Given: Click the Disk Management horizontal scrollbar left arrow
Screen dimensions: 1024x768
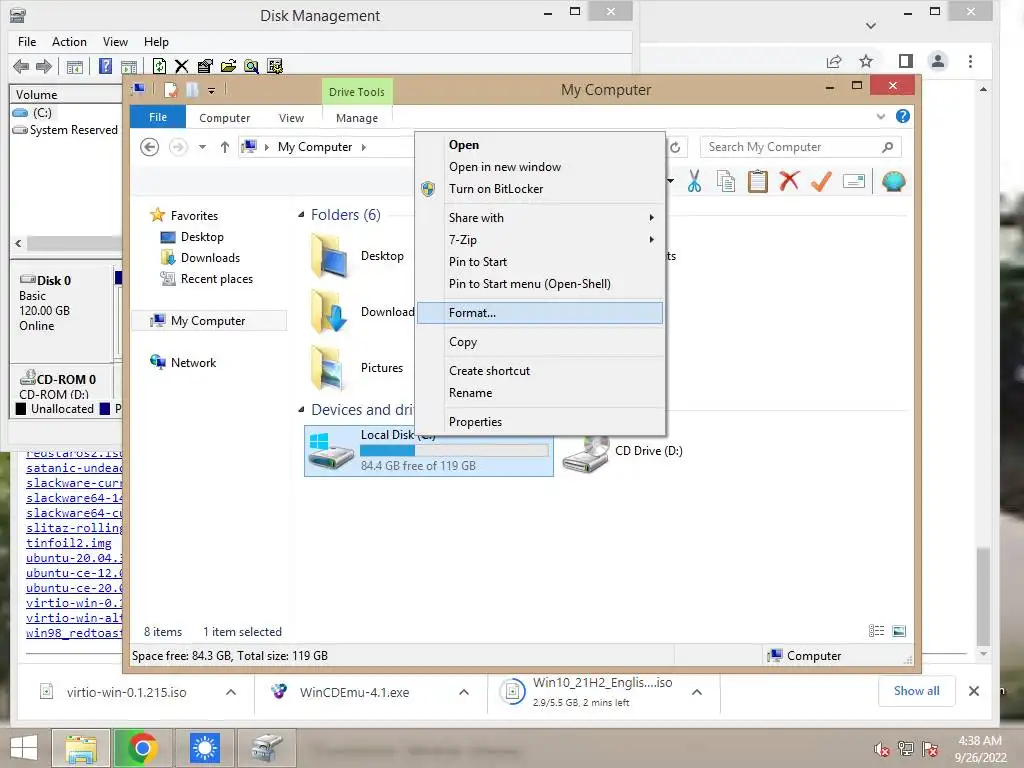Looking at the screenshot, I should tap(18, 243).
